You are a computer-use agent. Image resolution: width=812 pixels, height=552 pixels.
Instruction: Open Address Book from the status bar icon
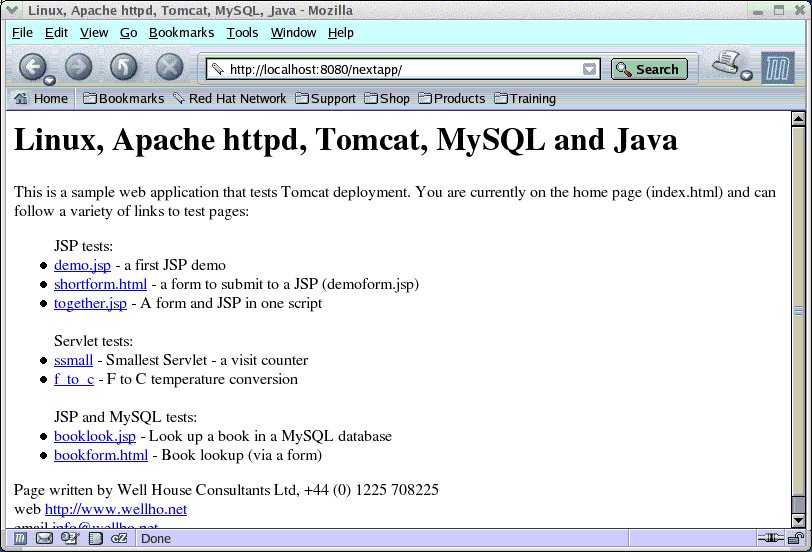[x=95, y=539]
